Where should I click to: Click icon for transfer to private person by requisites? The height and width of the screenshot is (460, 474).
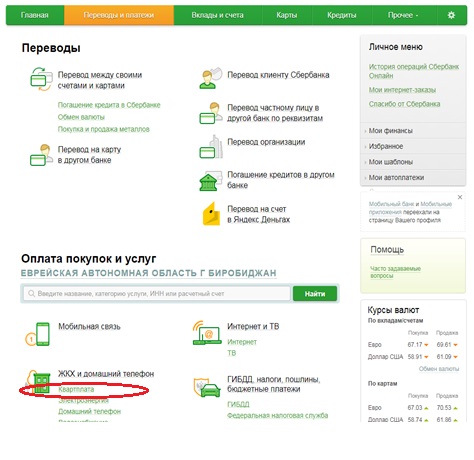[211, 113]
